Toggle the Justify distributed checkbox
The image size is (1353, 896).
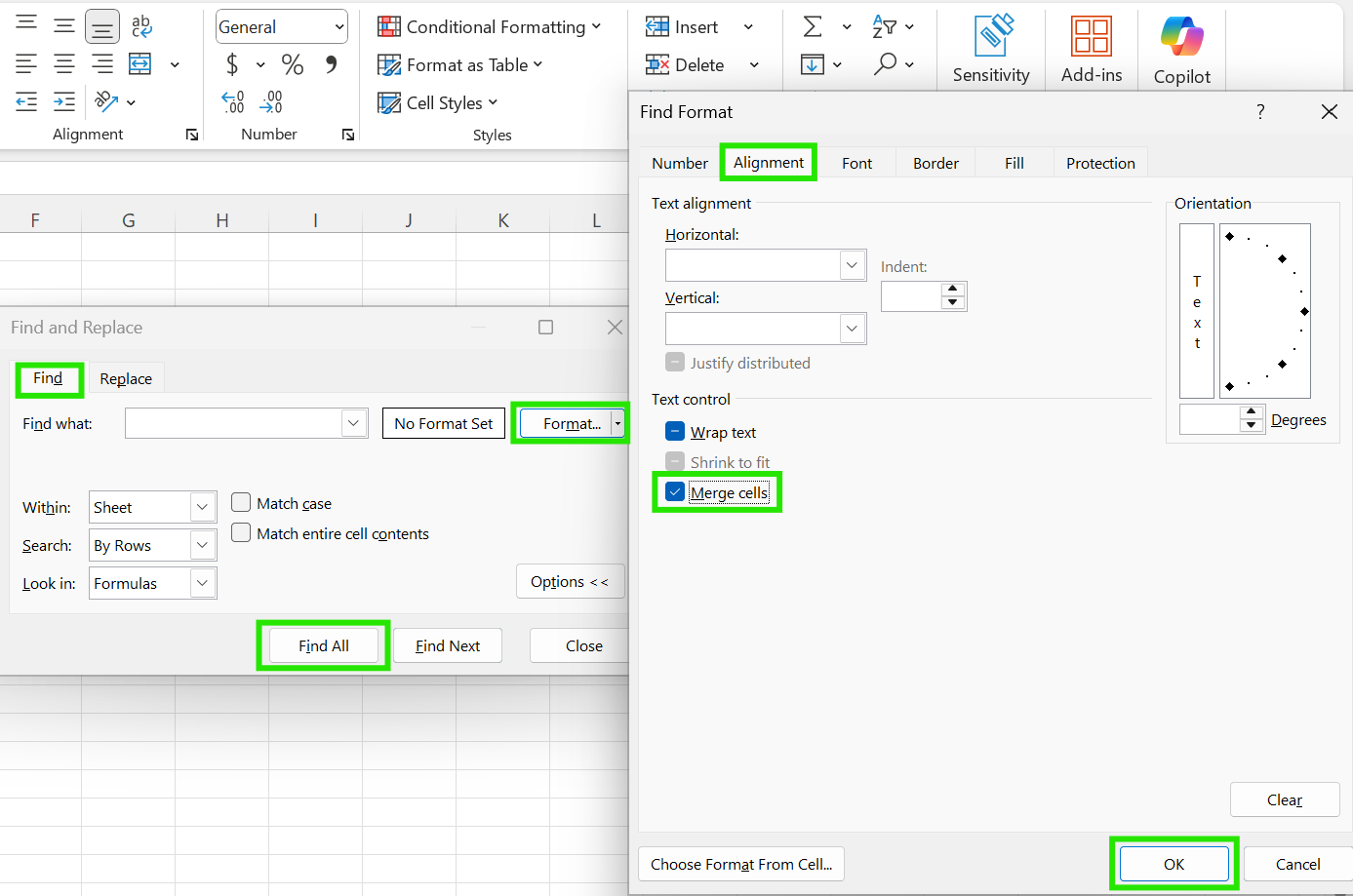tap(675, 363)
